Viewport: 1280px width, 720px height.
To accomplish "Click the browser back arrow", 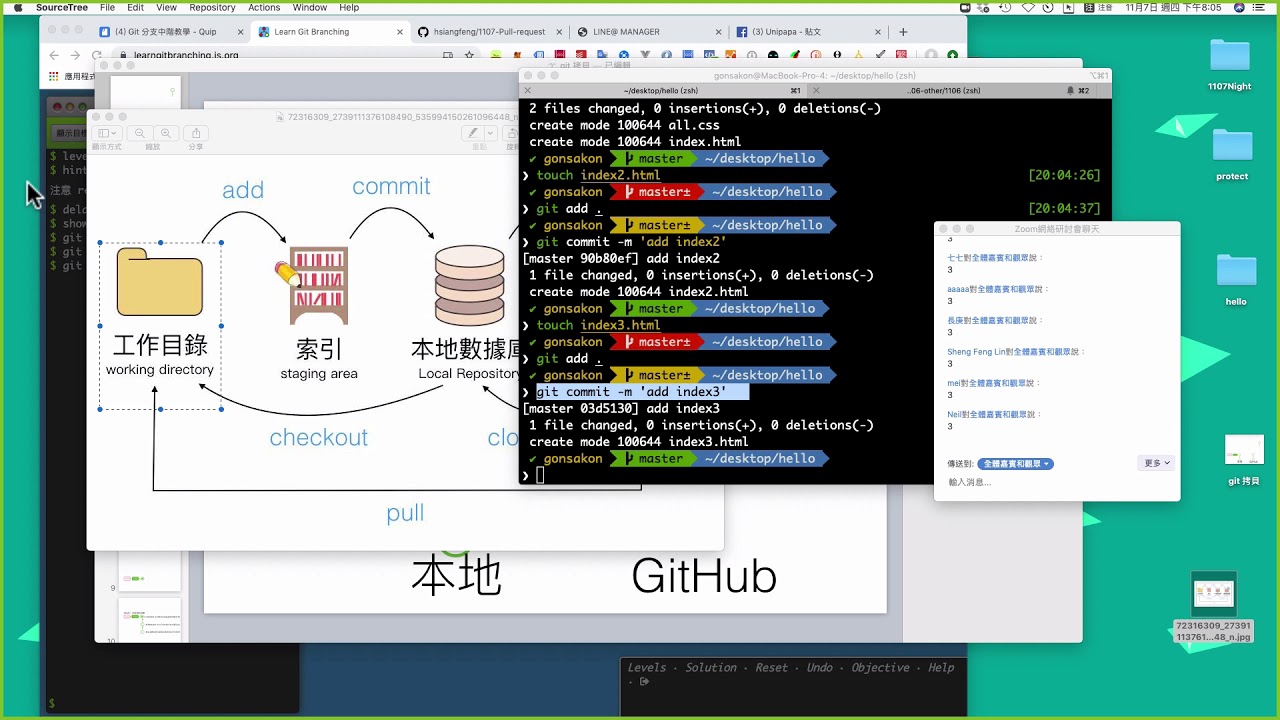I will [54, 55].
